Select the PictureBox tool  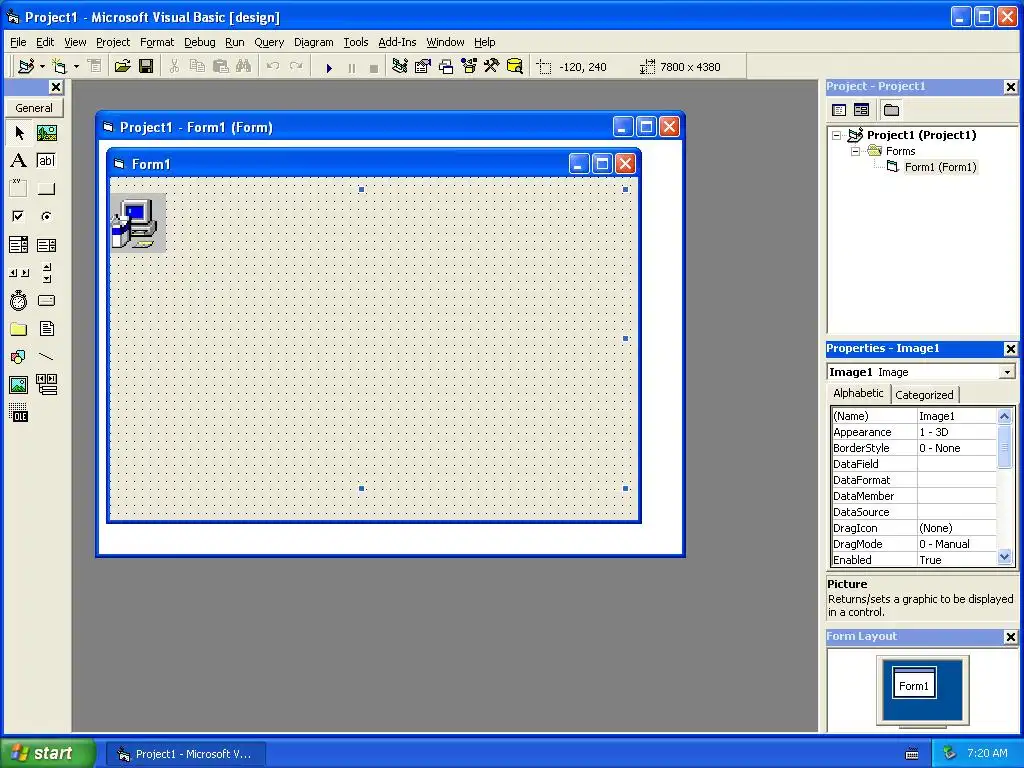pos(46,133)
